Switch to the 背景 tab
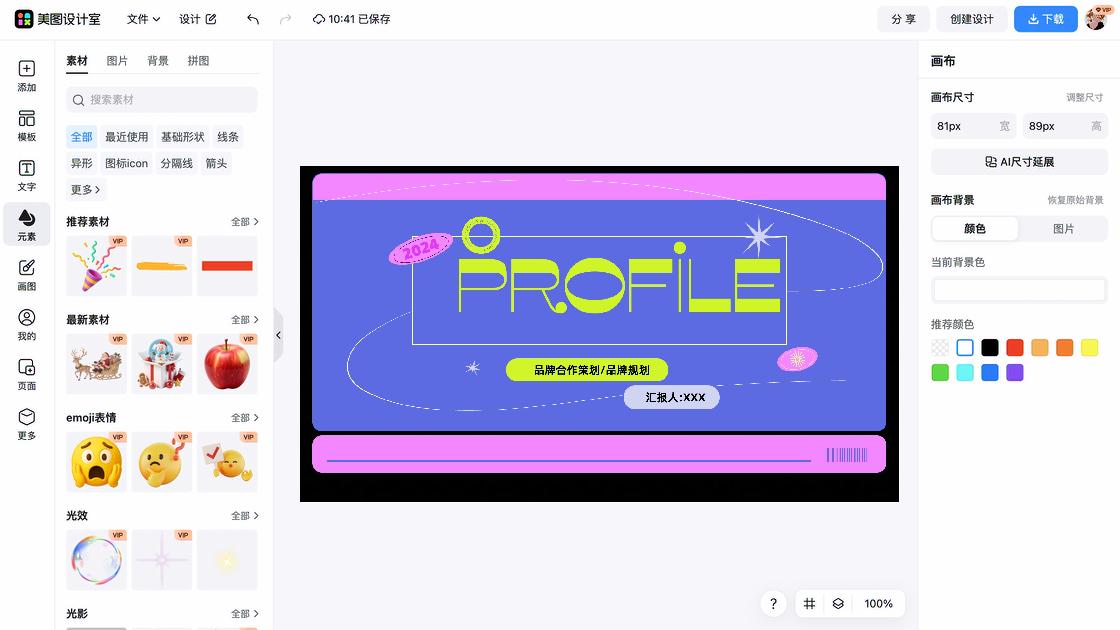 tap(158, 61)
